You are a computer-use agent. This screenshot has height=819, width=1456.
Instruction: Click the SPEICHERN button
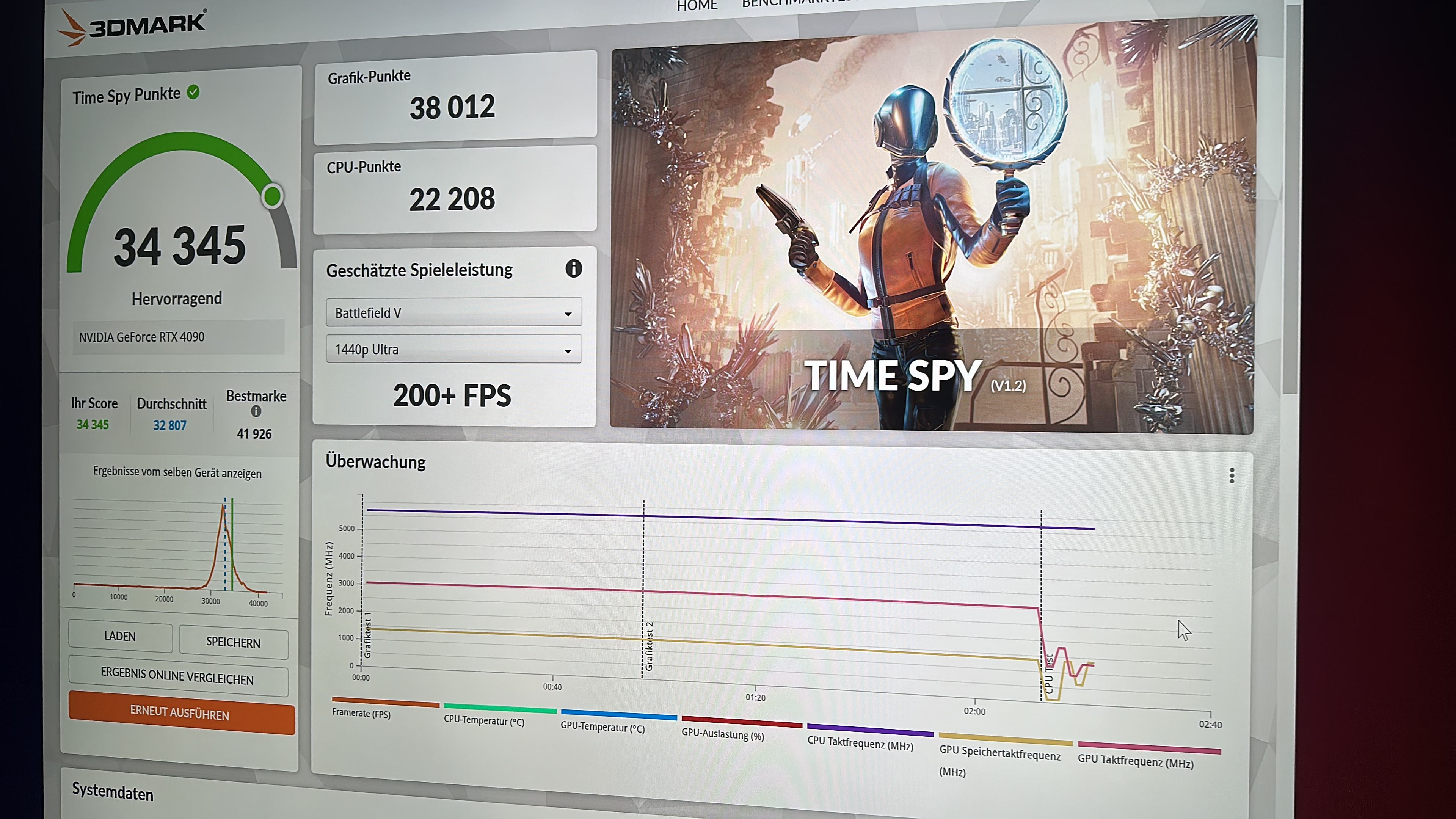234,642
